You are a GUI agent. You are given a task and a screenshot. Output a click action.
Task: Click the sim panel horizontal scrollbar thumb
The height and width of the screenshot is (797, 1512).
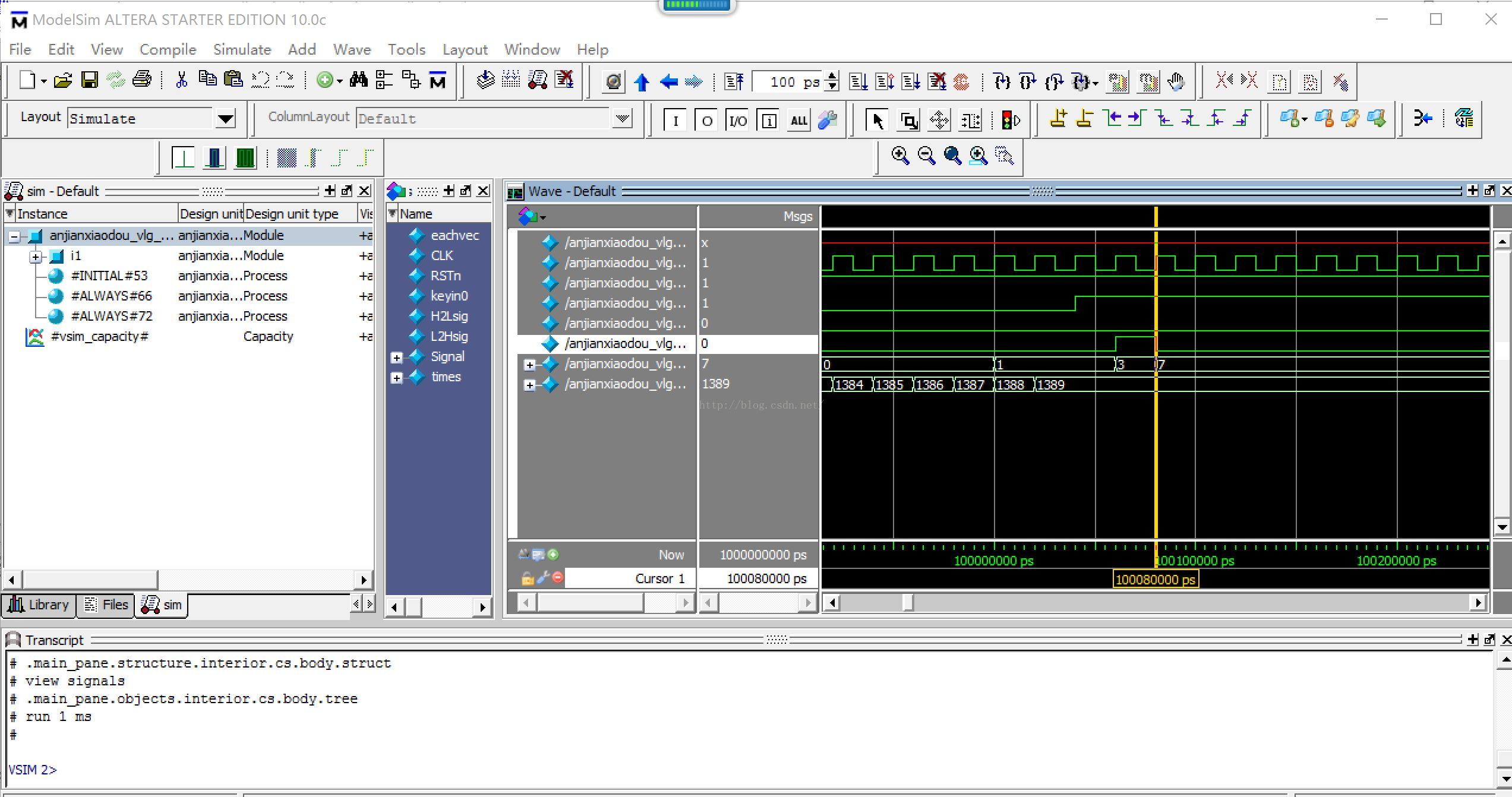(90, 579)
